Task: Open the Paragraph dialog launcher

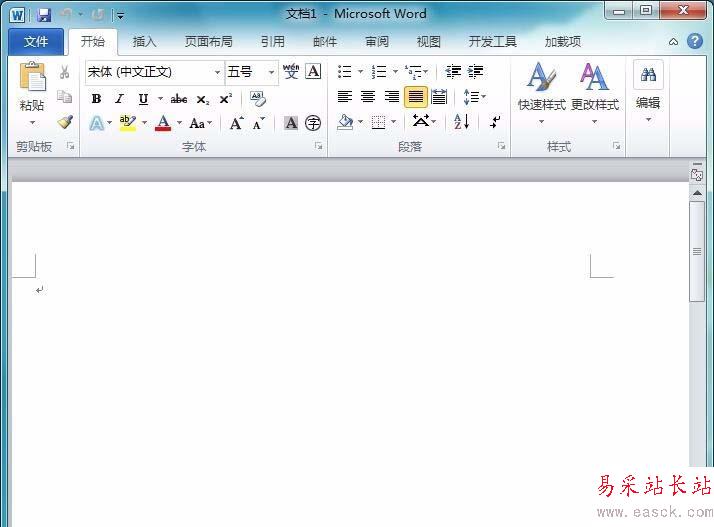Action: [x=501, y=146]
